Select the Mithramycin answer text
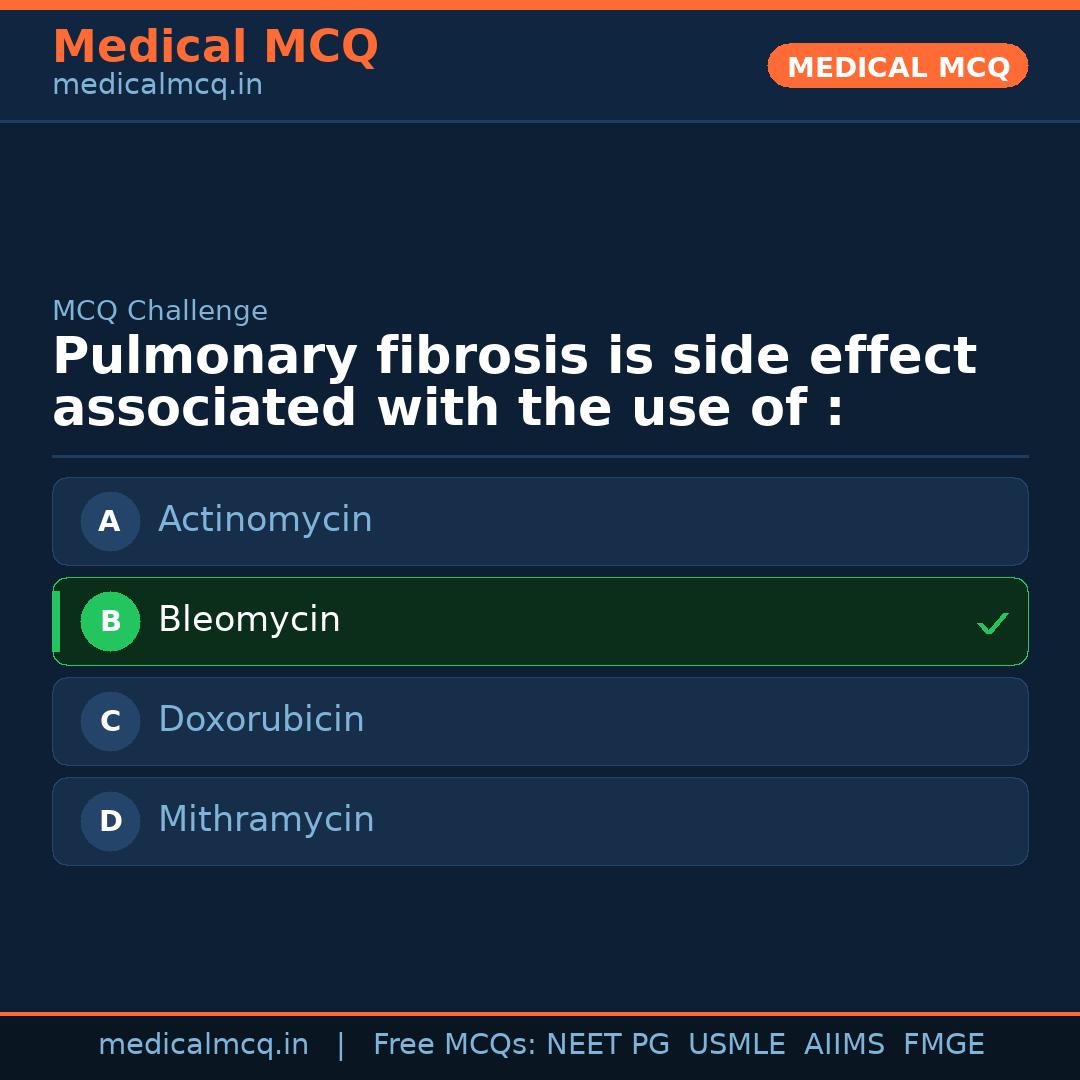Screen dimensions: 1080x1080 pos(266,820)
